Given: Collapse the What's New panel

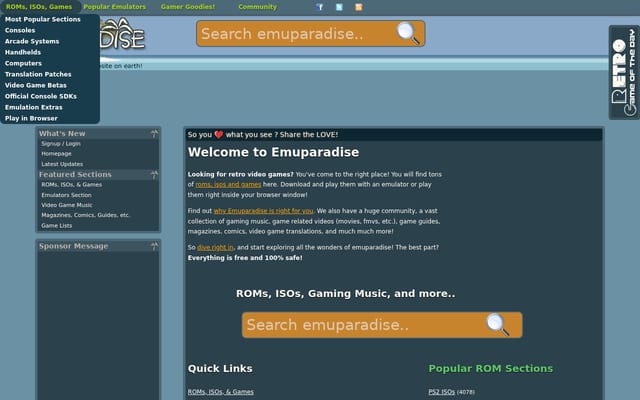Looking at the screenshot, I should click(154, 133).
